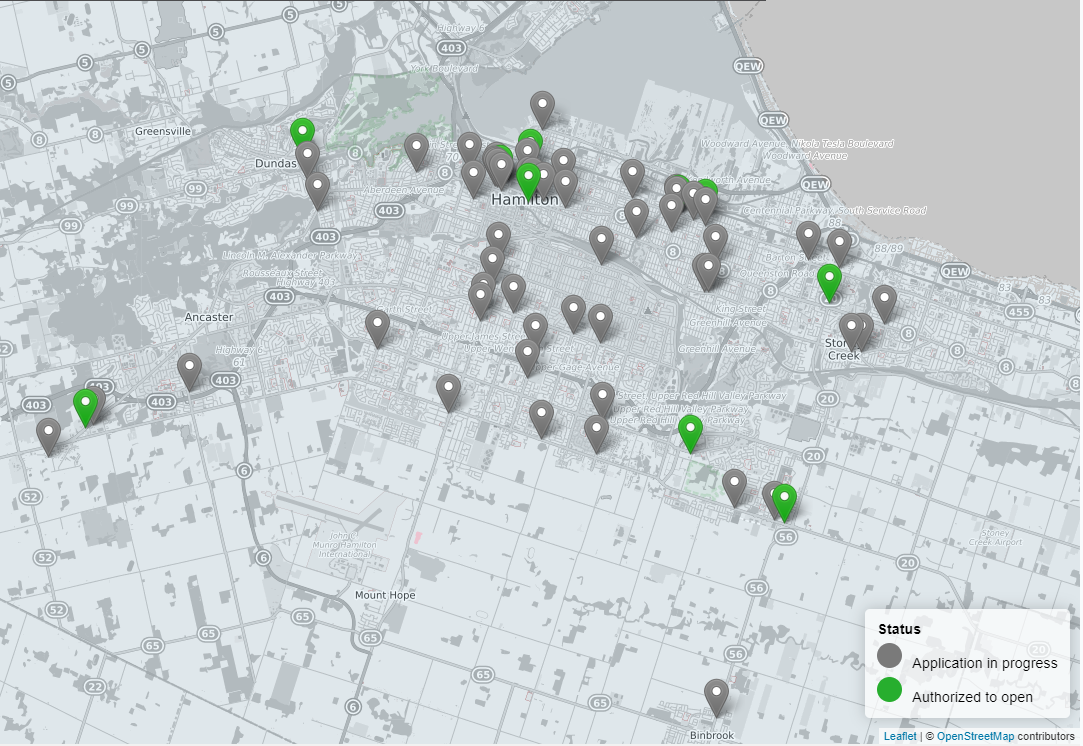Click the gray legend swatch for Application in progress
The image size is (1083, 746).
(889, 656)
